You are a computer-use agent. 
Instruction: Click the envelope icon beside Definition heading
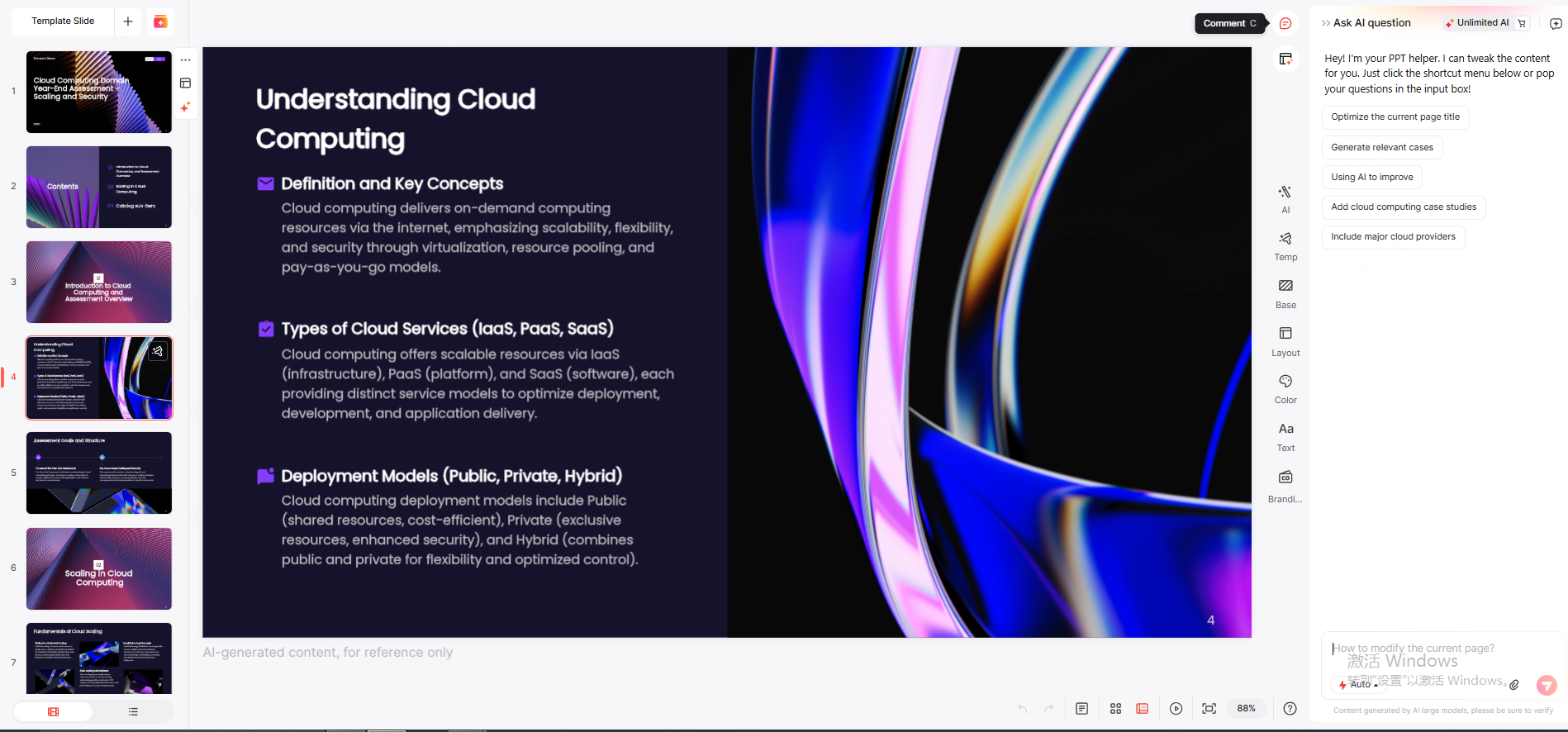tap(266, 183)
